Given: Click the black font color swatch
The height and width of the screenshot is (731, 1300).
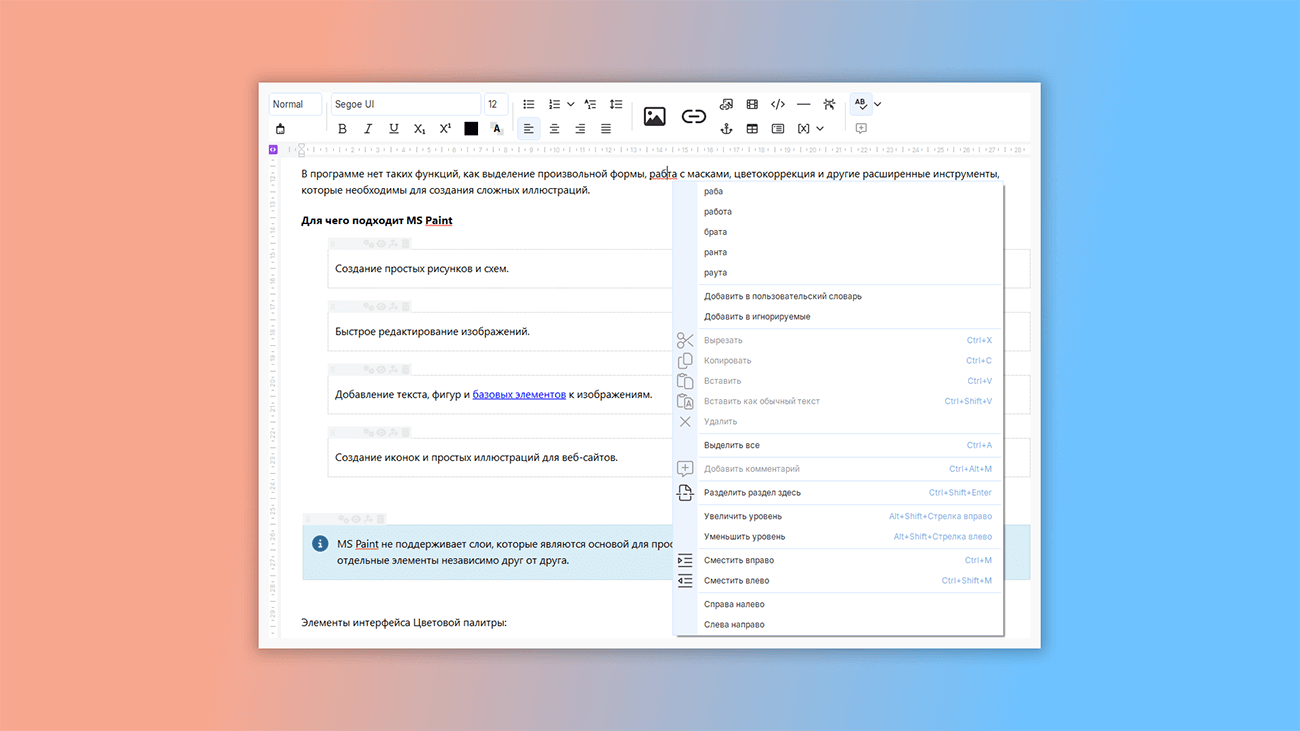Looking at the screenshot, I should click(x=471, y=129).
